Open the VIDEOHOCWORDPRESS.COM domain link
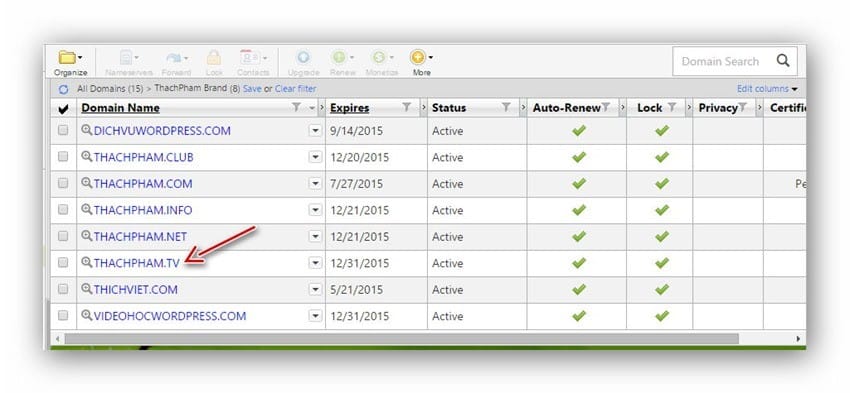 [170, 316]
